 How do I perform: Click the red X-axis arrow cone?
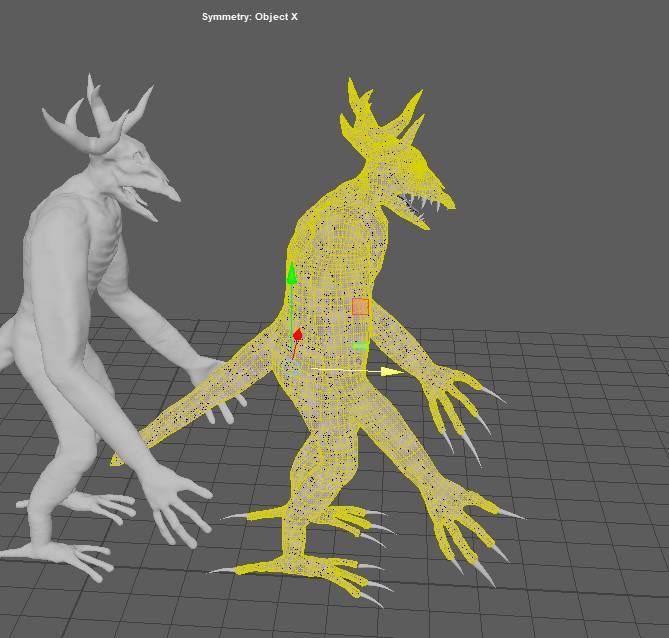[x=297, y=335]
